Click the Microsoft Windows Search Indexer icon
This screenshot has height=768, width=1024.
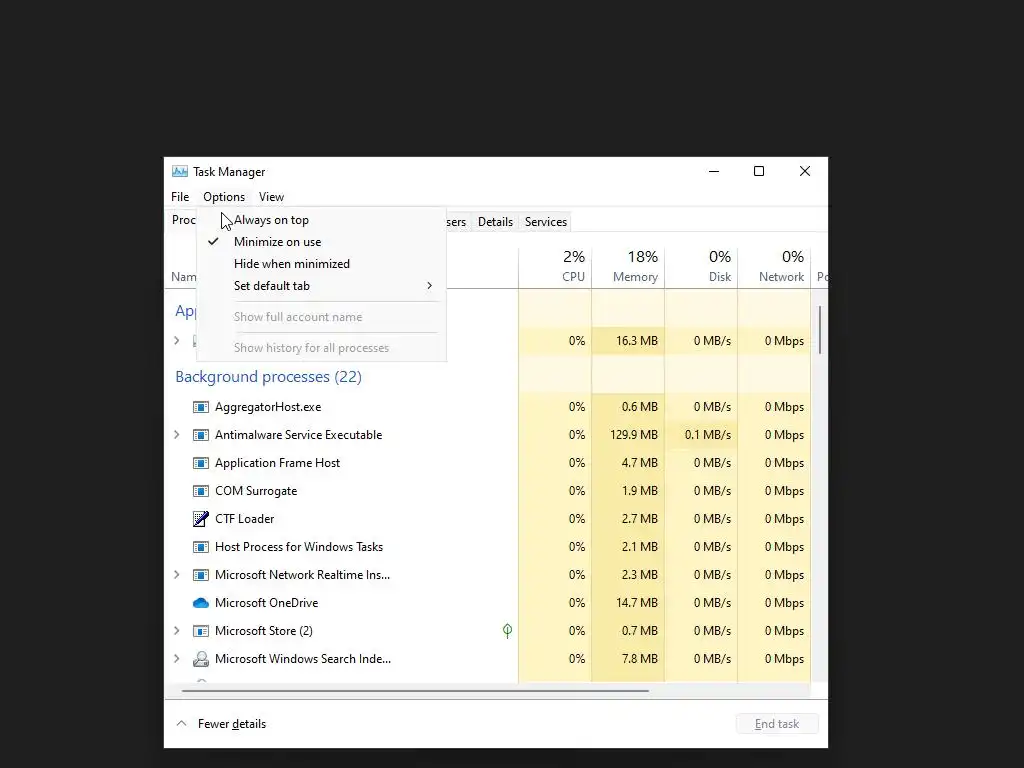(x=200, y=659)
